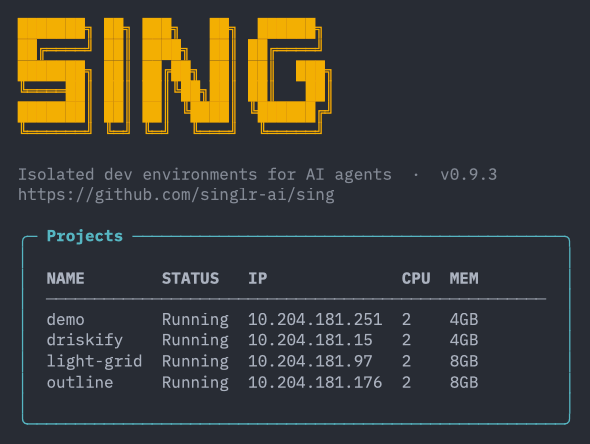Select the driskify project name
Screen dimensions: 590x444
click(x=85, y=340)
